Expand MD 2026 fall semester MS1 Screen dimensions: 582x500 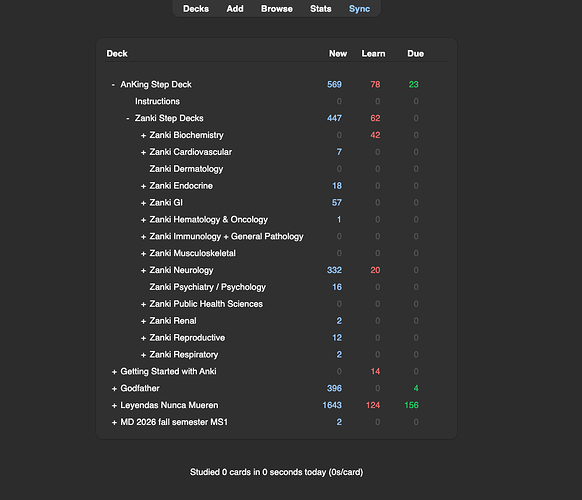tap(114, 422)
